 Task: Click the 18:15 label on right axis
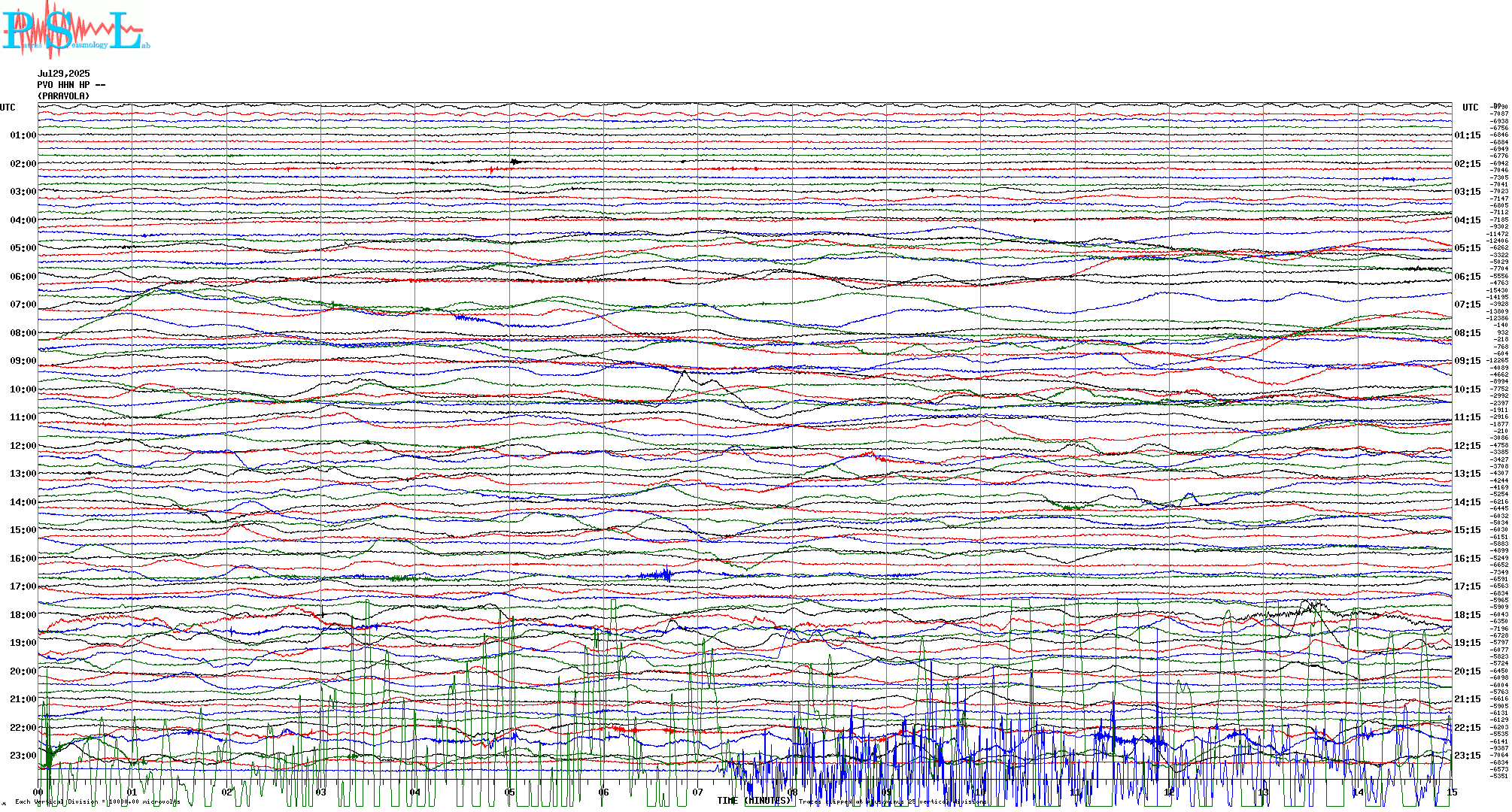coord(1468,615)
